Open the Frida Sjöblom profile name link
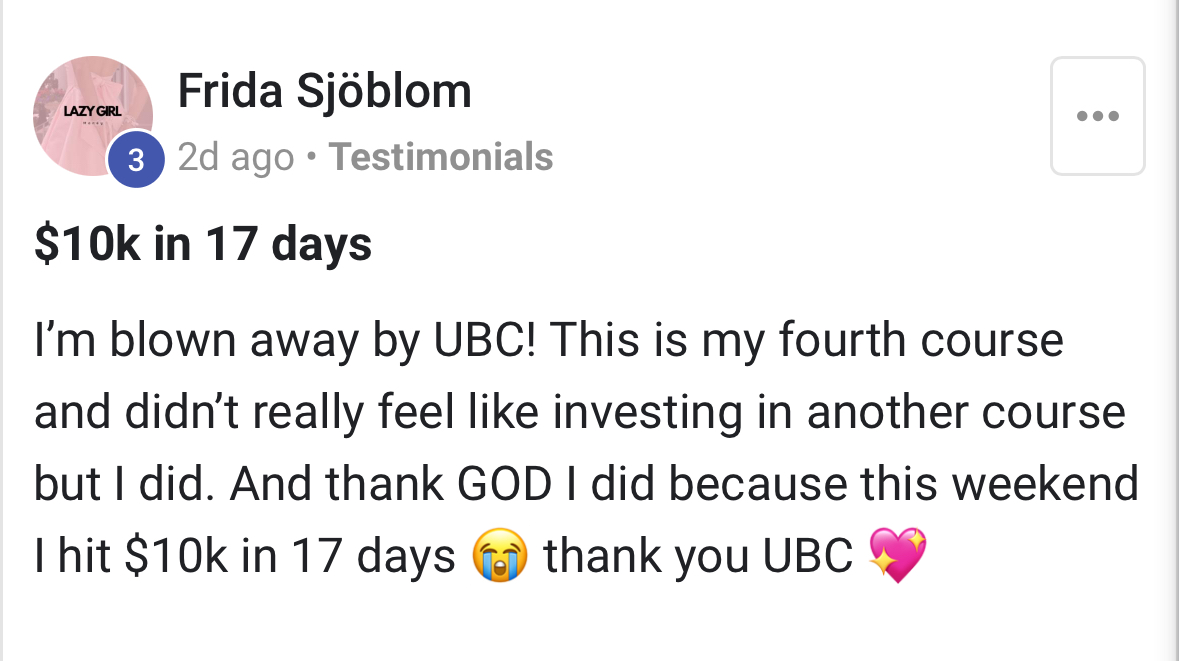Screen dimensions: 1179x661 (324, 93)
